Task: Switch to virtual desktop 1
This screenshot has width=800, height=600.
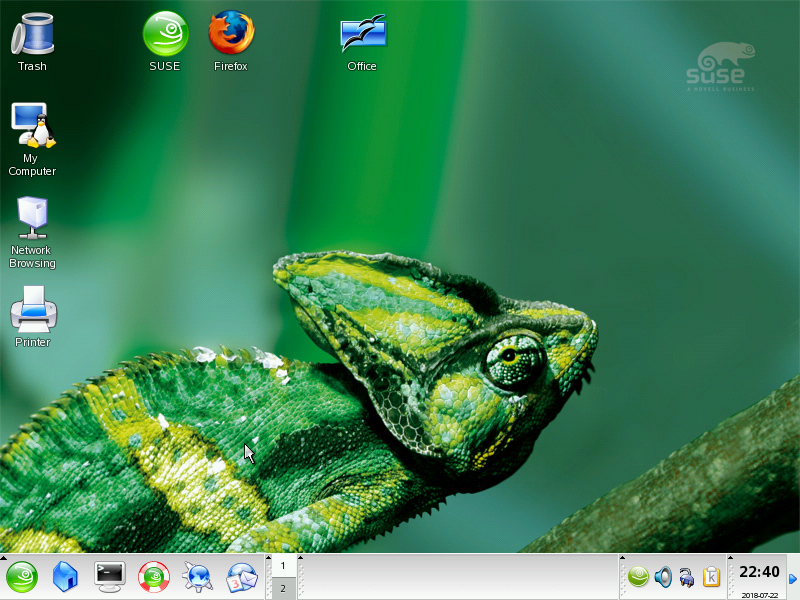Action: click(282, 566)
